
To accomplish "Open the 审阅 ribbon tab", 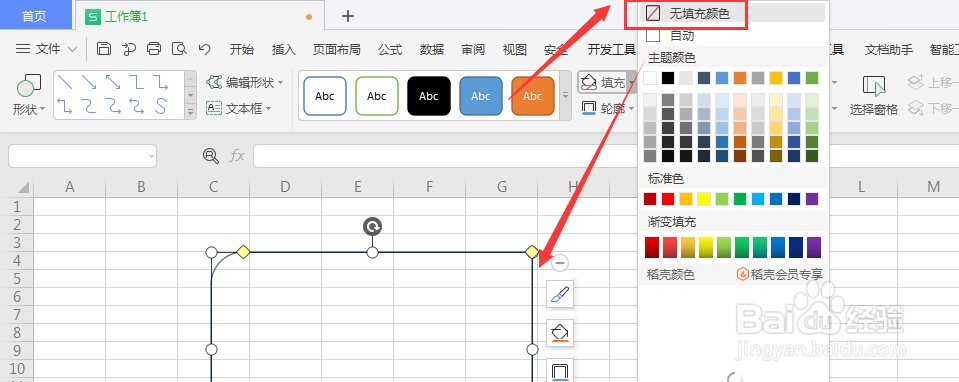I will (473, 50).
